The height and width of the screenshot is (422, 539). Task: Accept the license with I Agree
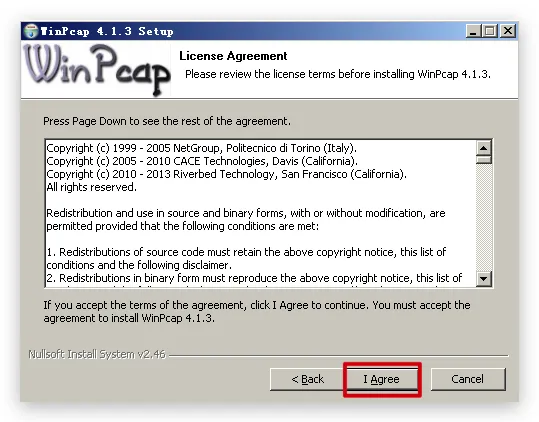[382, 379]
